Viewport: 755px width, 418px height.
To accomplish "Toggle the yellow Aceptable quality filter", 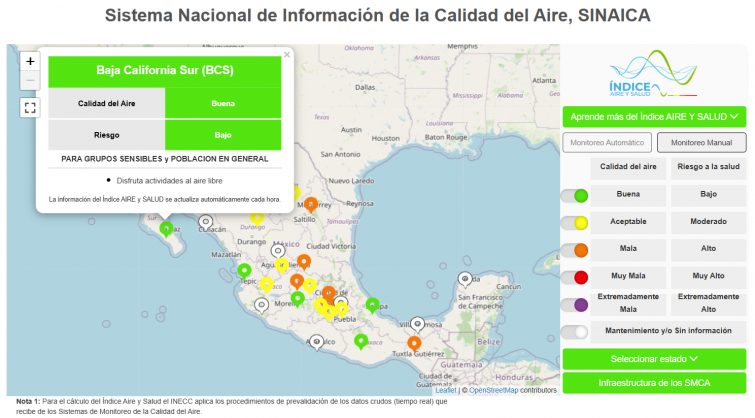I will click(x=574, y=222).
